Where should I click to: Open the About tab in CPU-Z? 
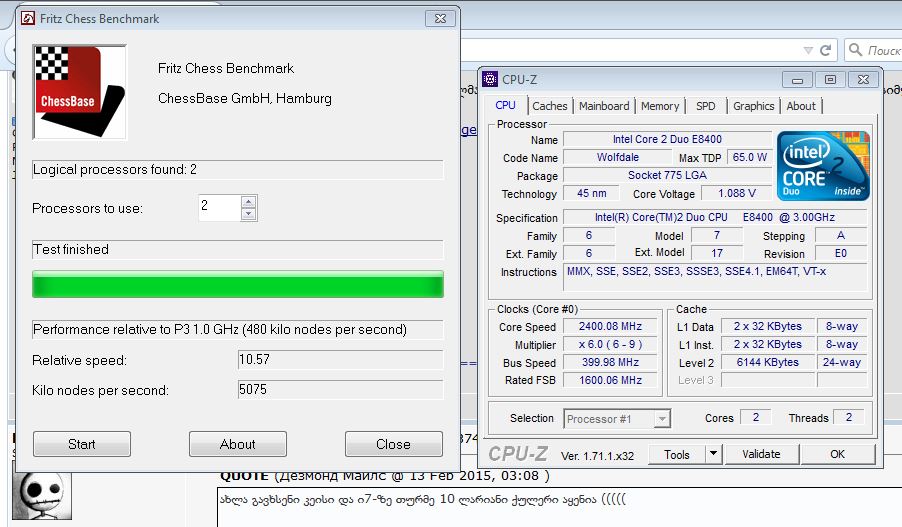(x=801, y=106)
